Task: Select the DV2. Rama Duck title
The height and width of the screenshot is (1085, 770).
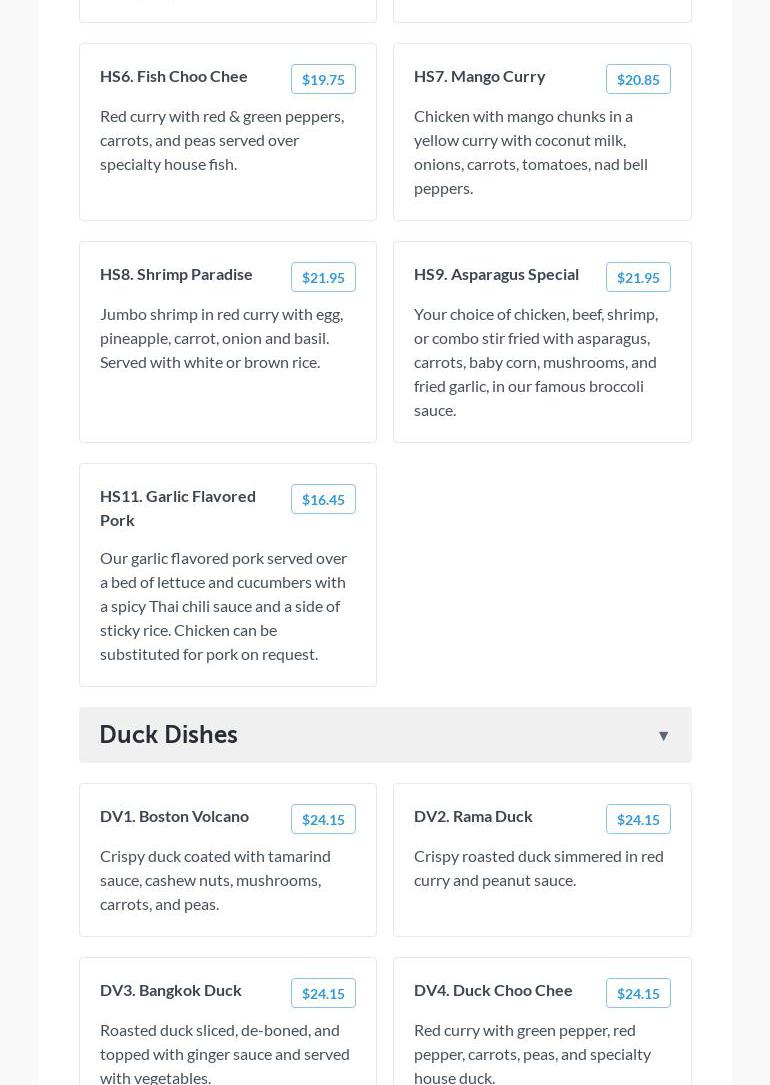Action: pyautogui.click(x=473, y=816)
